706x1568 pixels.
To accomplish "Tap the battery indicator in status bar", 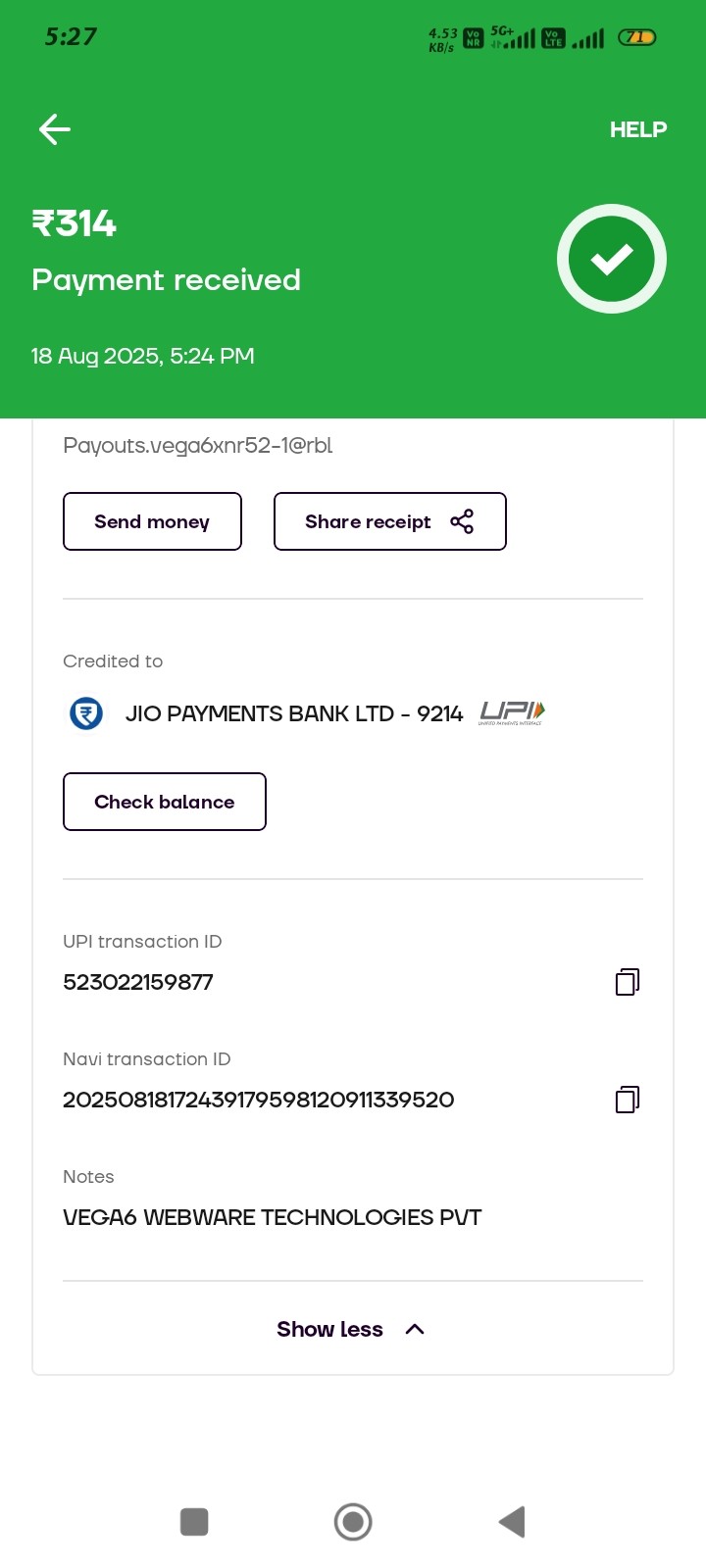I will (636, 37).
